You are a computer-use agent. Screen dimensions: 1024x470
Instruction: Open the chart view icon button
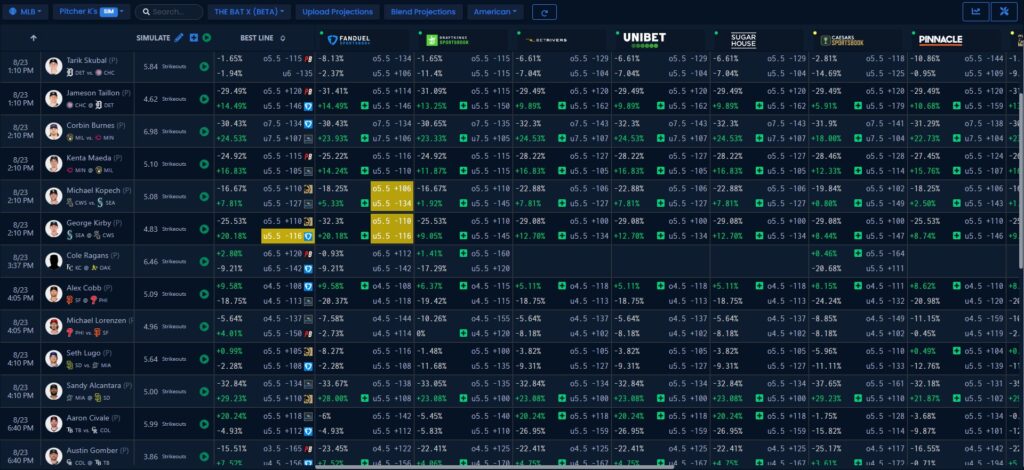(x=976, y=11)
